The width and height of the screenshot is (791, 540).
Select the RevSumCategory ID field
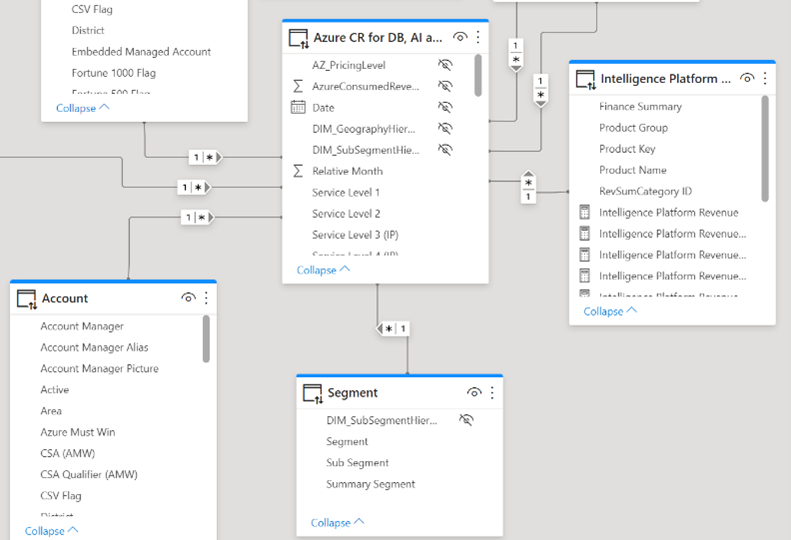click(x=645, y=191)
